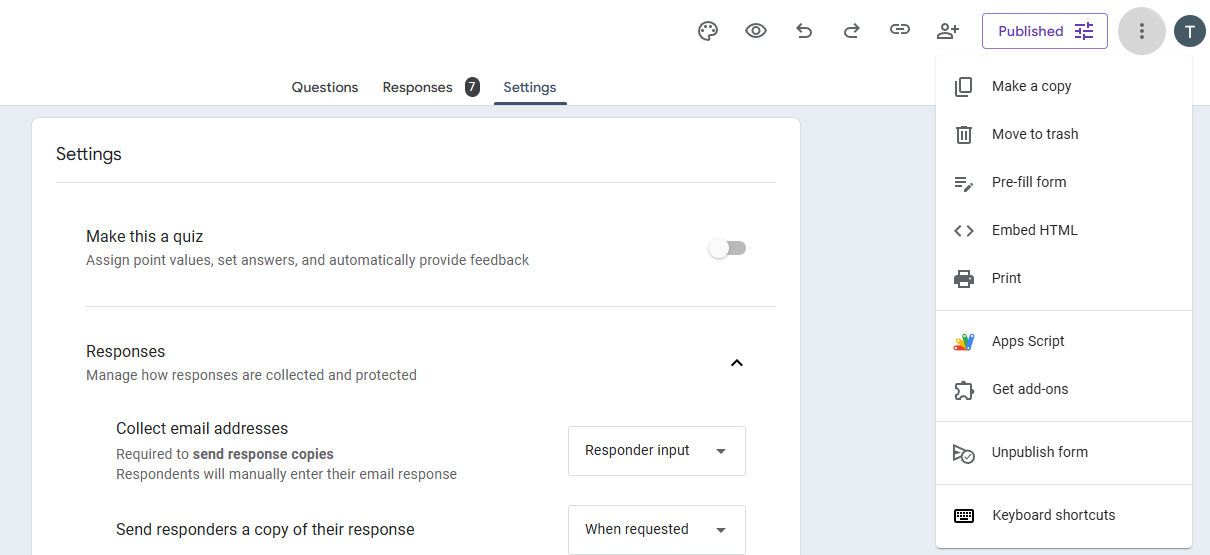Click the Settings heading text

click(89, 154)
